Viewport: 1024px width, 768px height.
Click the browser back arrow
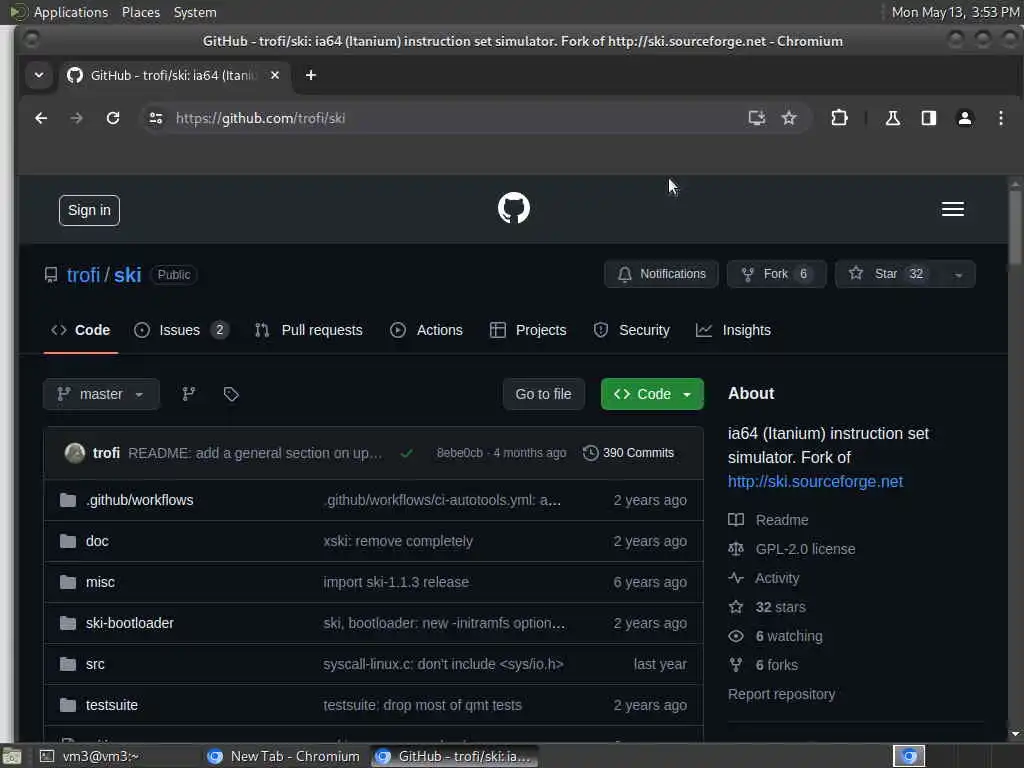click(41, 118)
